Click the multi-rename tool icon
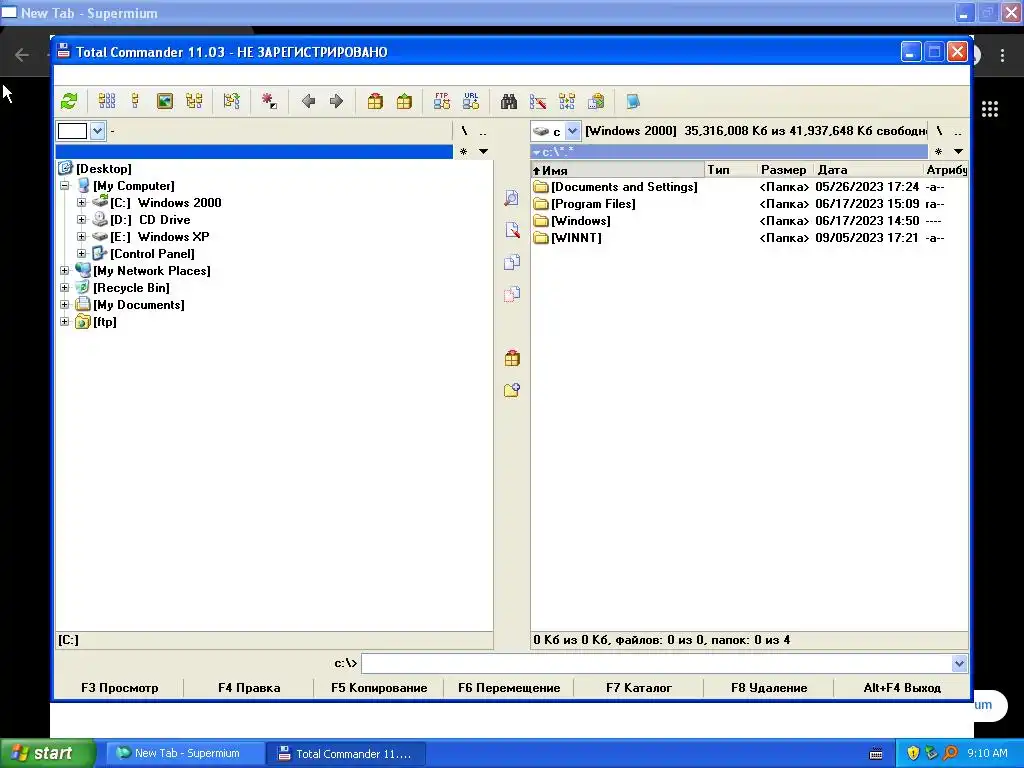 538,101
